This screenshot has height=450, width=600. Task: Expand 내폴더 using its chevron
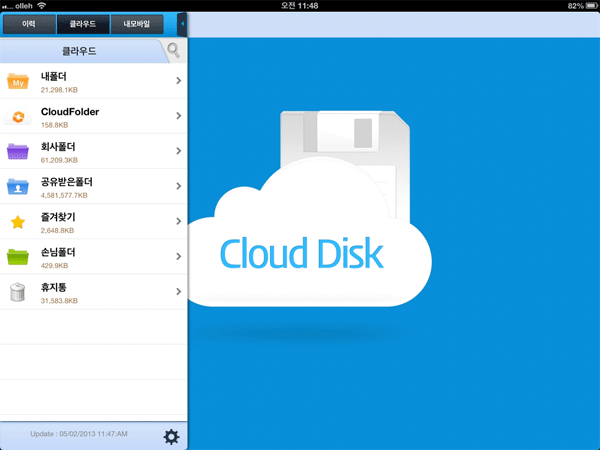pos(178,81)
